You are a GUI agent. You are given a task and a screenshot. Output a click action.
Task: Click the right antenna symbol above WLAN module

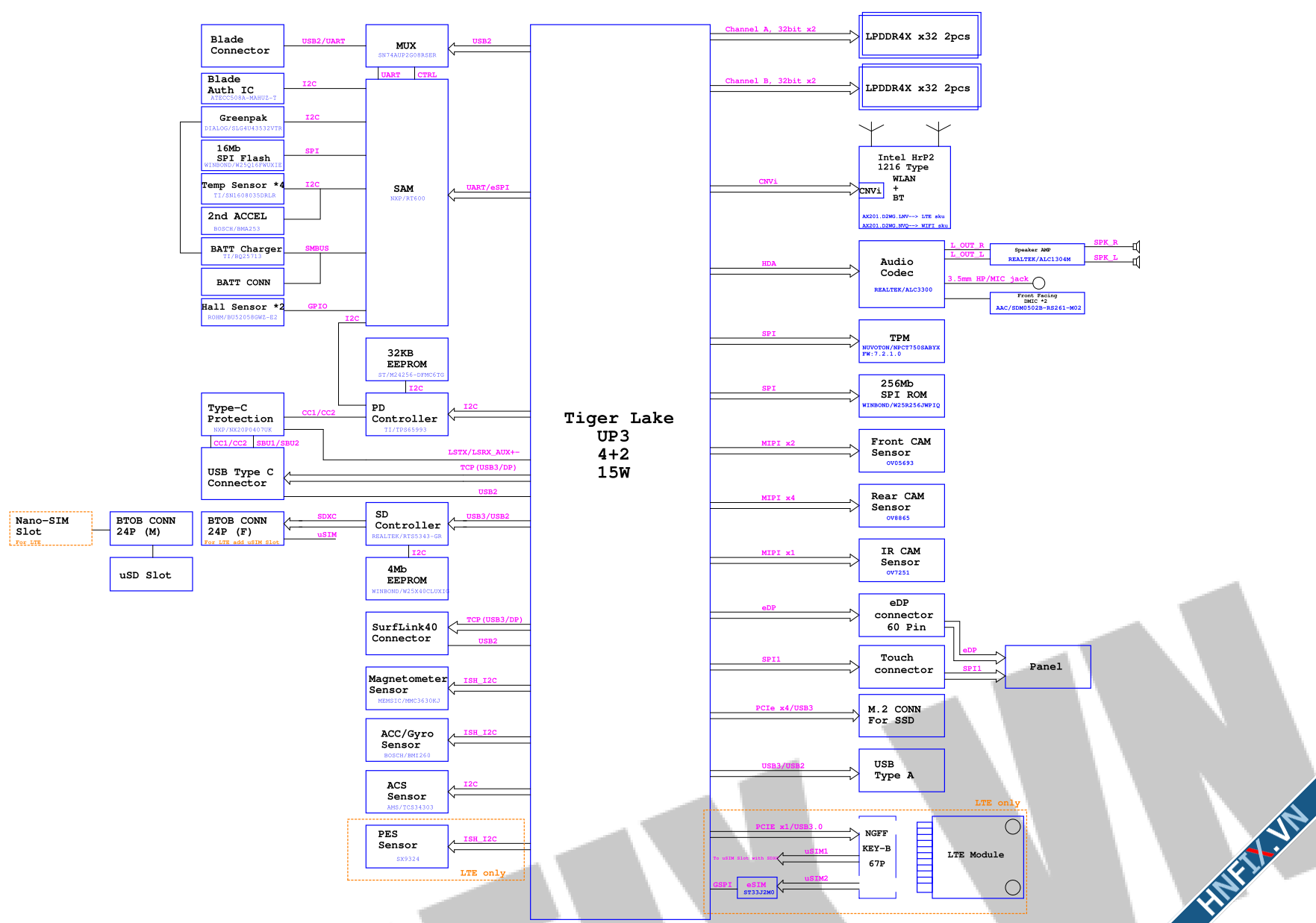click(938, 131)
